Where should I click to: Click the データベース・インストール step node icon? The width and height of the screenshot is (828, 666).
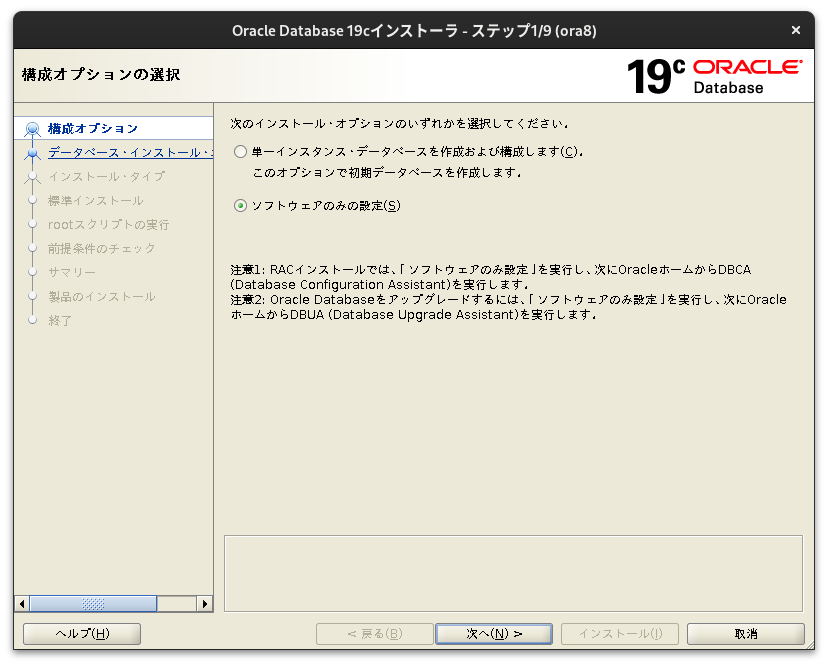pyautogui.click(x=34, y=151)
